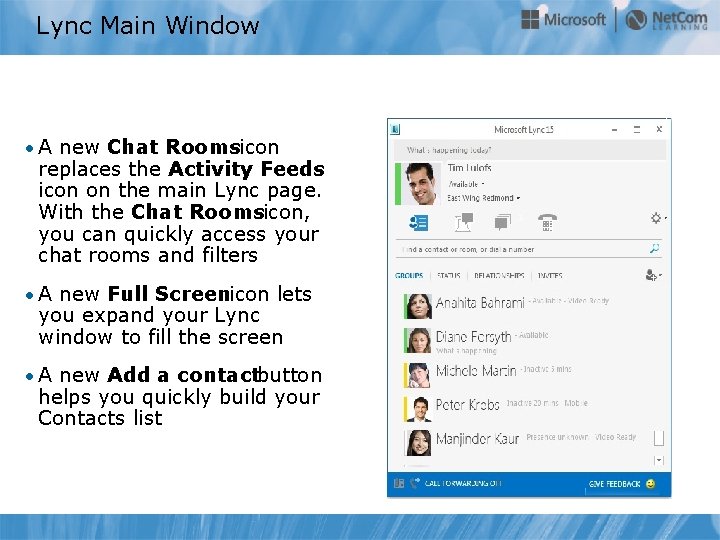The width and height of the screenshot is (720, 540).
Task: Click the Microsoft logo
Action: click(x=563, y=20)
